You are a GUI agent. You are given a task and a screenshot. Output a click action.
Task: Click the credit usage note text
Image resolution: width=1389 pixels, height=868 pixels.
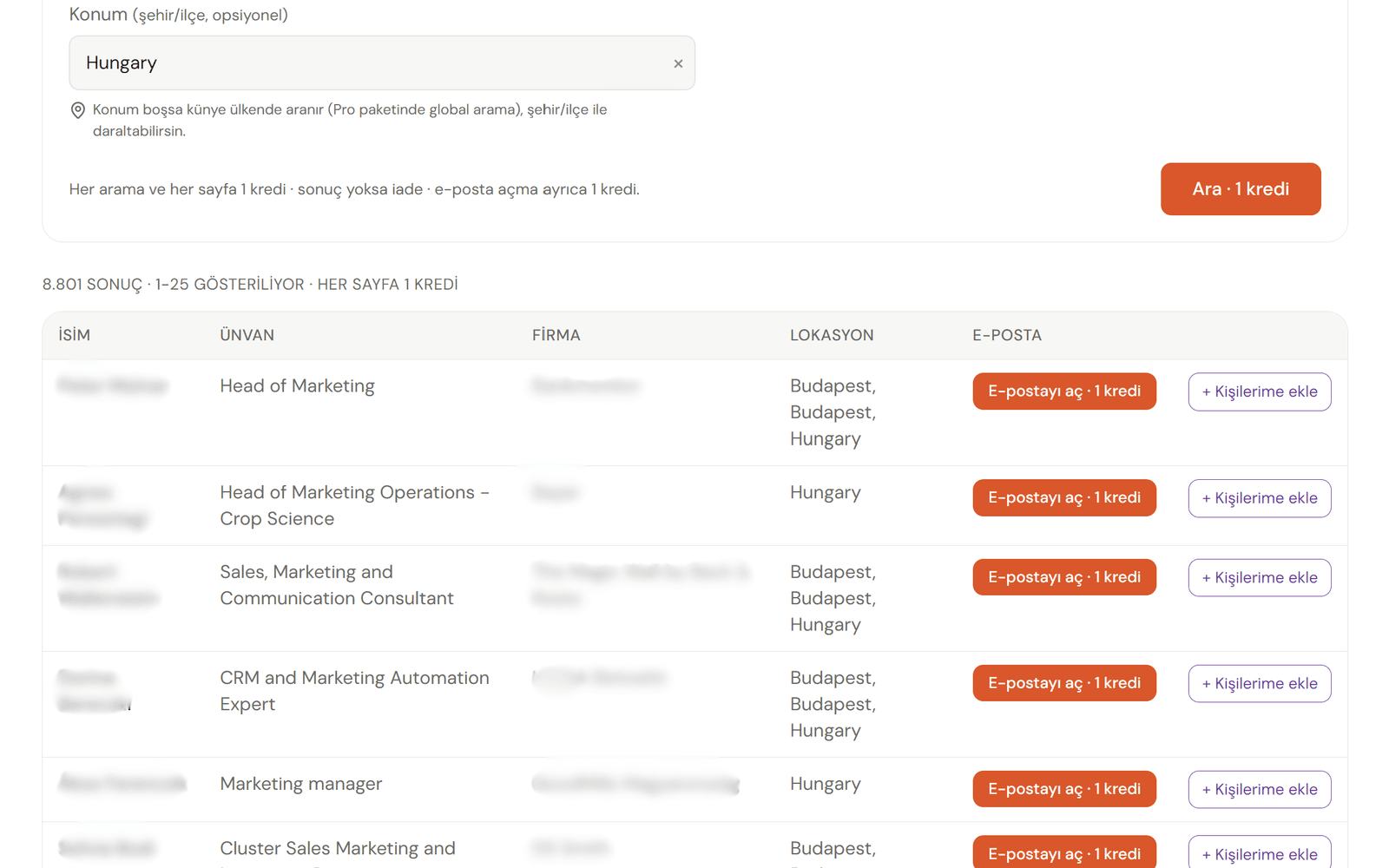(354, 189)
